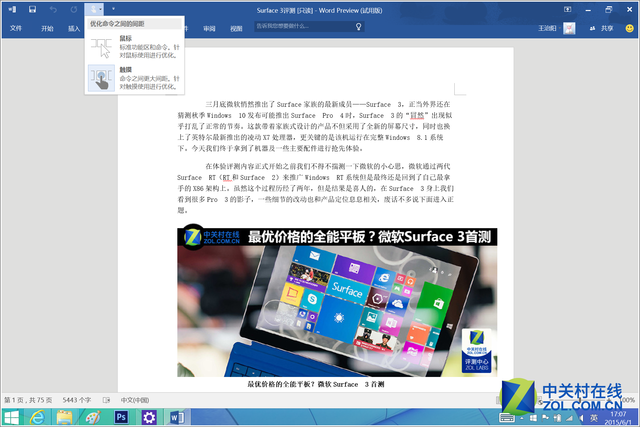
Task: Click the word count 5443 个字
Action: pyautogui.click(x=76, y=400)
